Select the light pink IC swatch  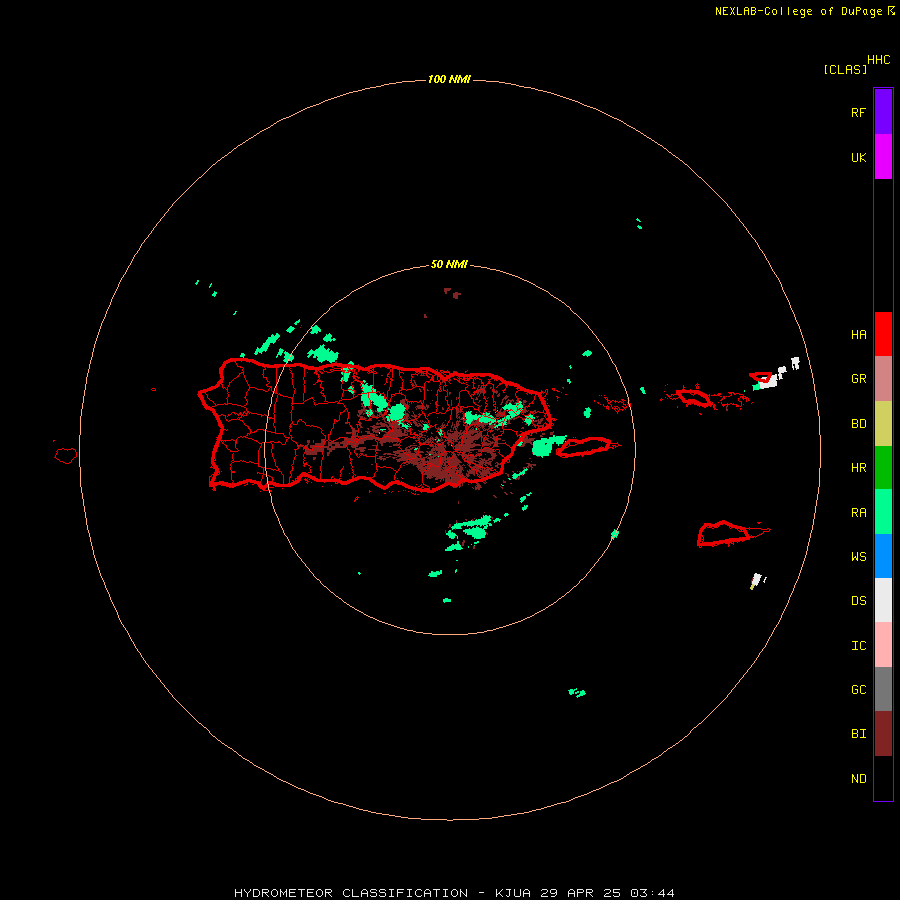(x=883, y=645)
